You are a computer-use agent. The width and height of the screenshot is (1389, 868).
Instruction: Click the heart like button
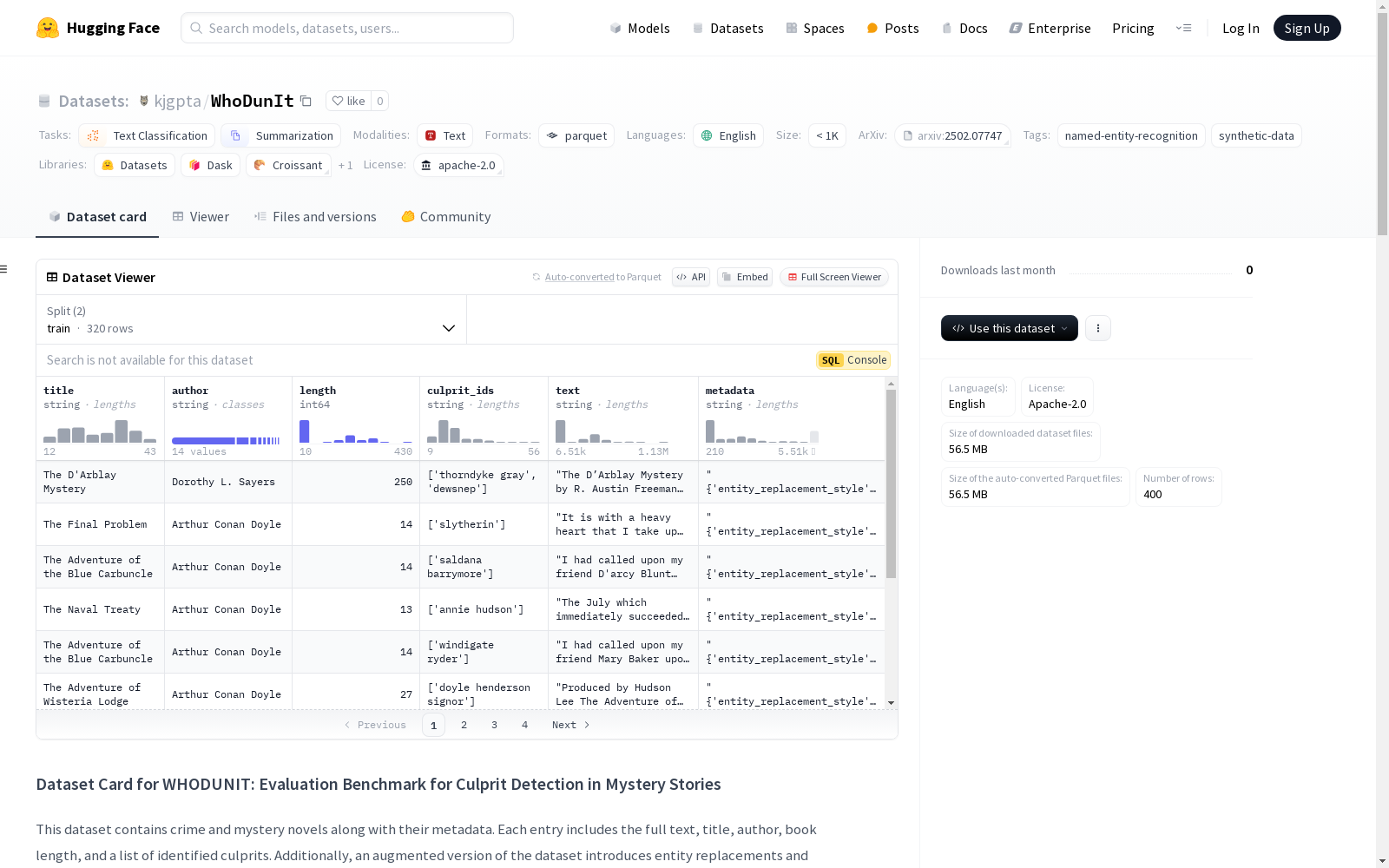pos(348,101)
